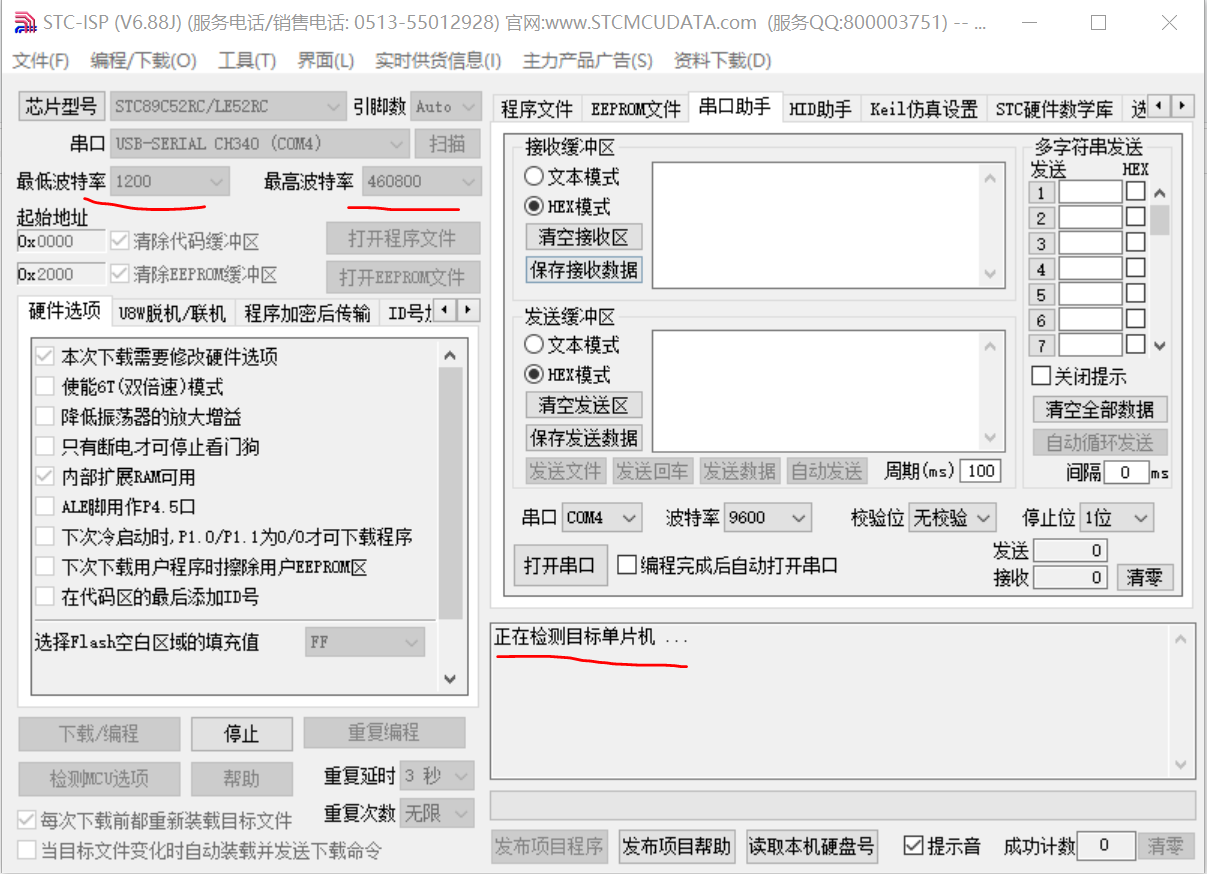
Task: Select HEX模式 in receive buffer
Action: coord(567,207)
